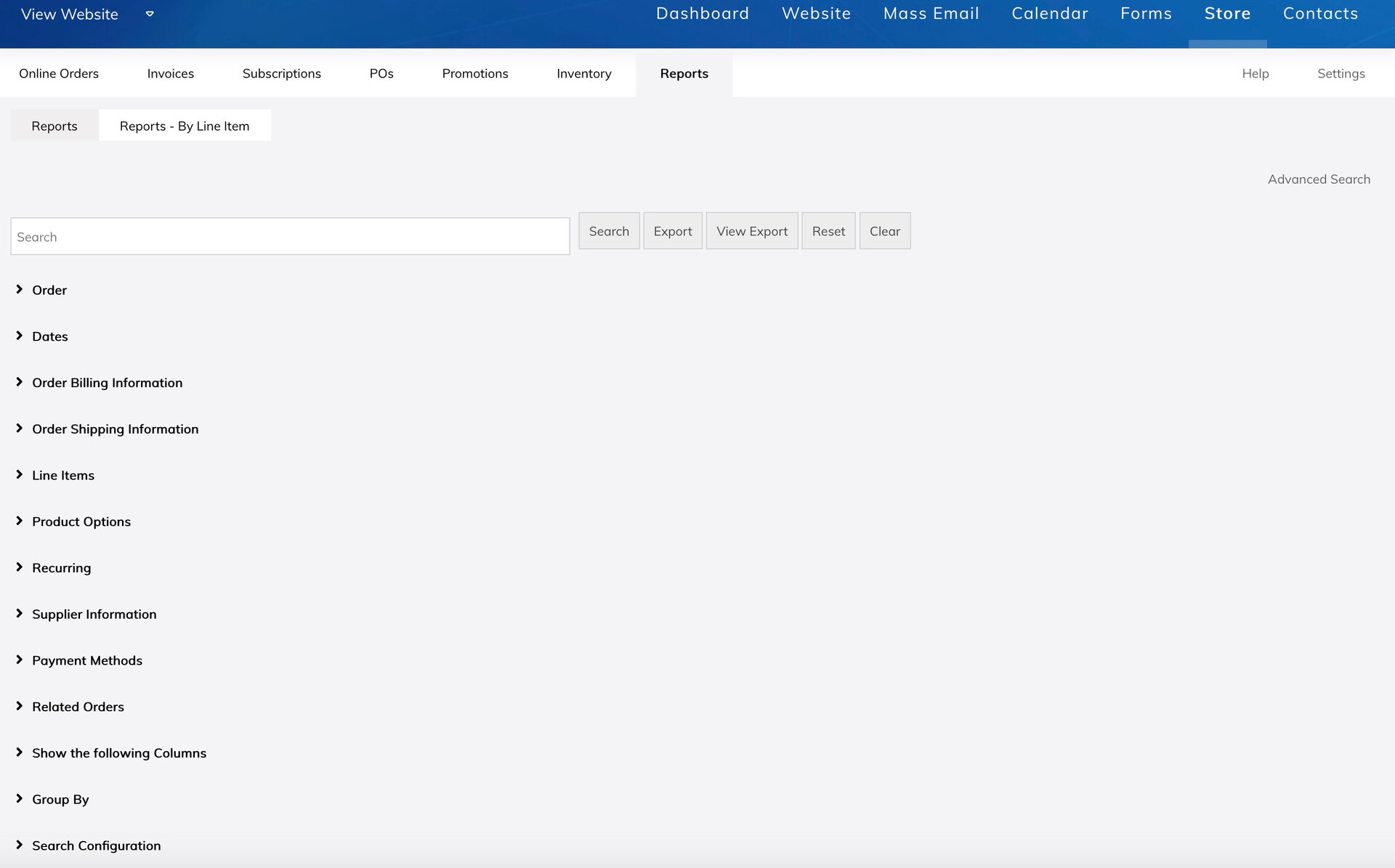The height and width of the screenshot is (868, 1395).
Task: Expand the Order section chevron
Action: (x=20, y=289)
